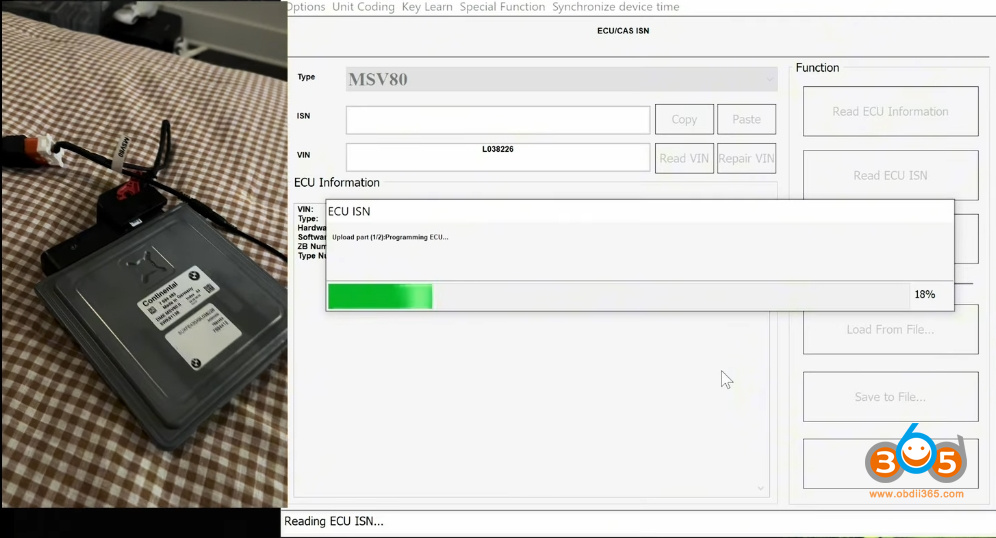Click the Read ECU ISN button
996x538 pixels.
(x=890, y=175)
